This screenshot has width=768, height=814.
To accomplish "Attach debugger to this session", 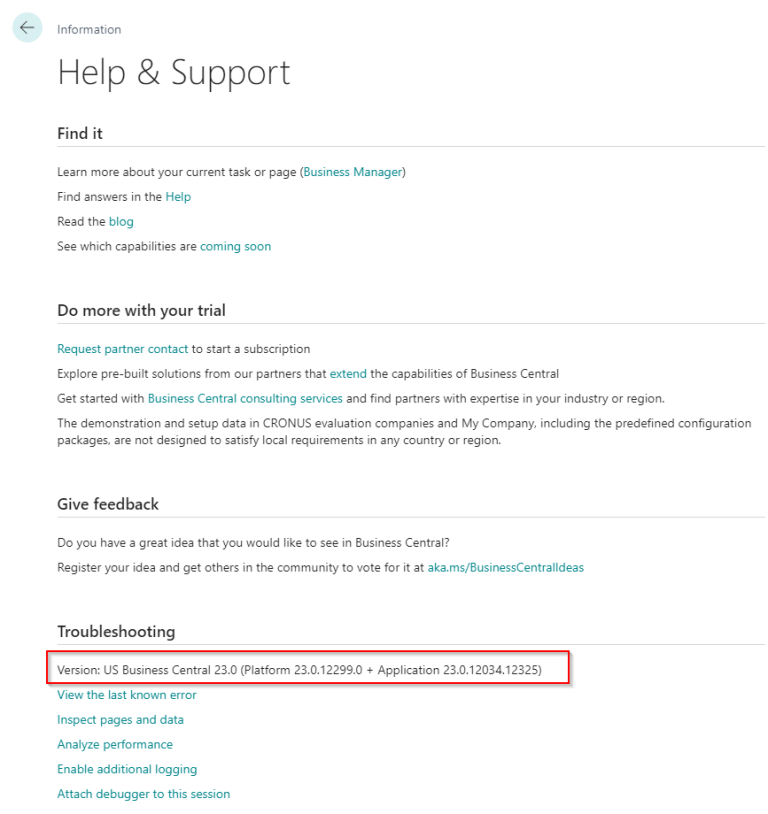I will click(143, 793).
